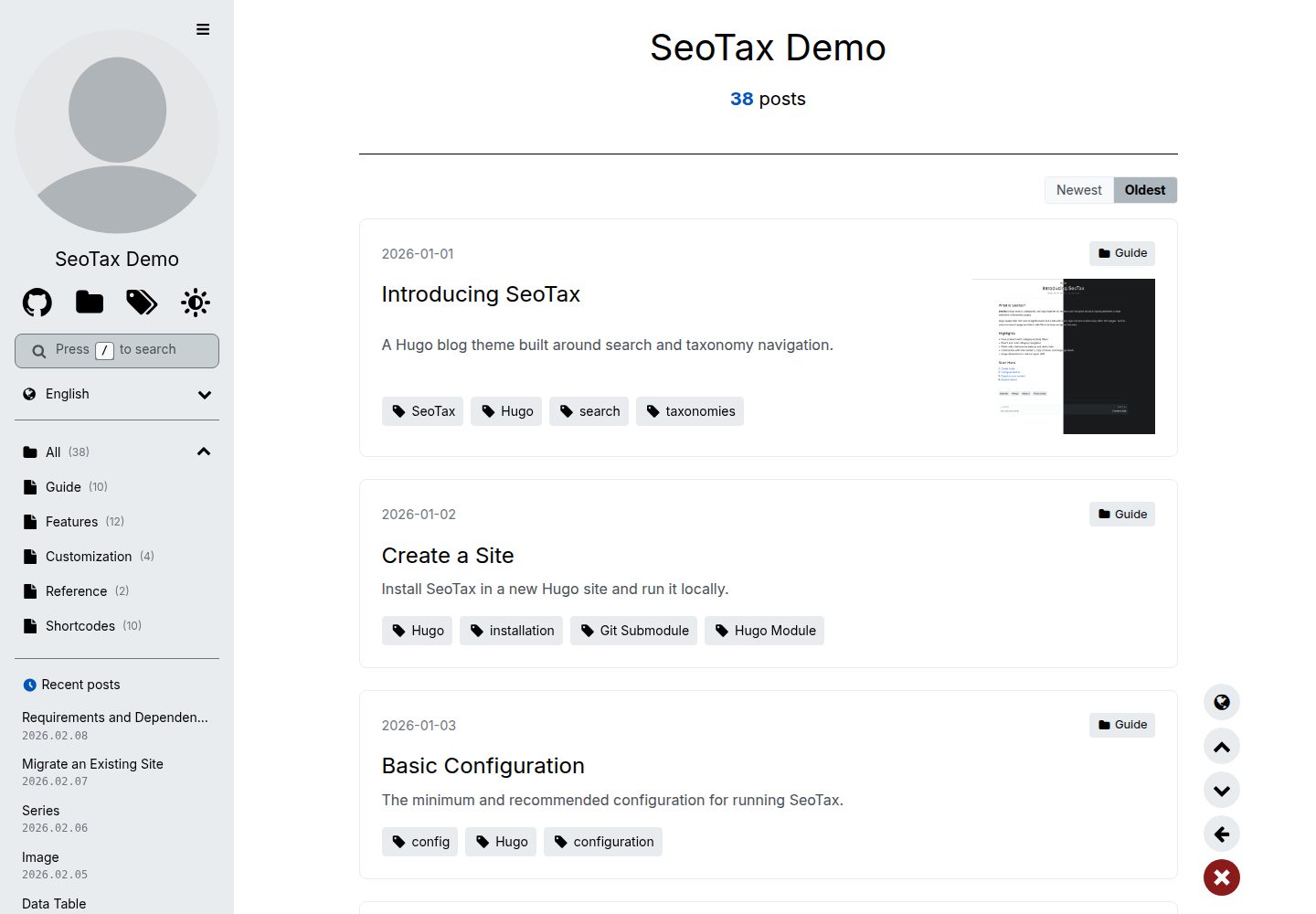The width and height of the screenshot is (1316, 914).
Task: Open recent post Series
Action: click(x=40, y=811)
